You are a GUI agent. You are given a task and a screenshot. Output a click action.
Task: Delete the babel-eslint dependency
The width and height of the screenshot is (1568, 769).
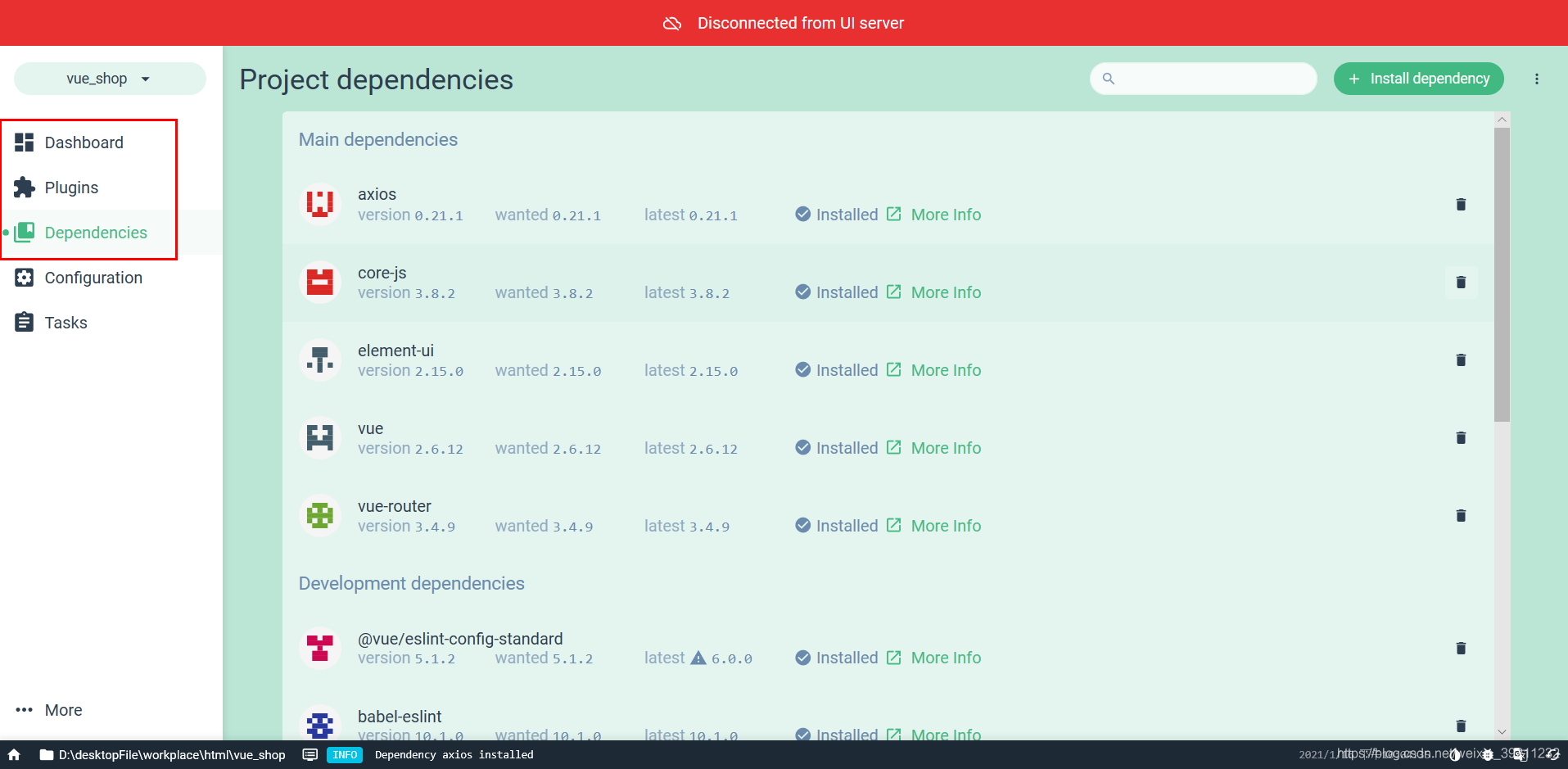pyautogui.click(x=1461, y=726)
